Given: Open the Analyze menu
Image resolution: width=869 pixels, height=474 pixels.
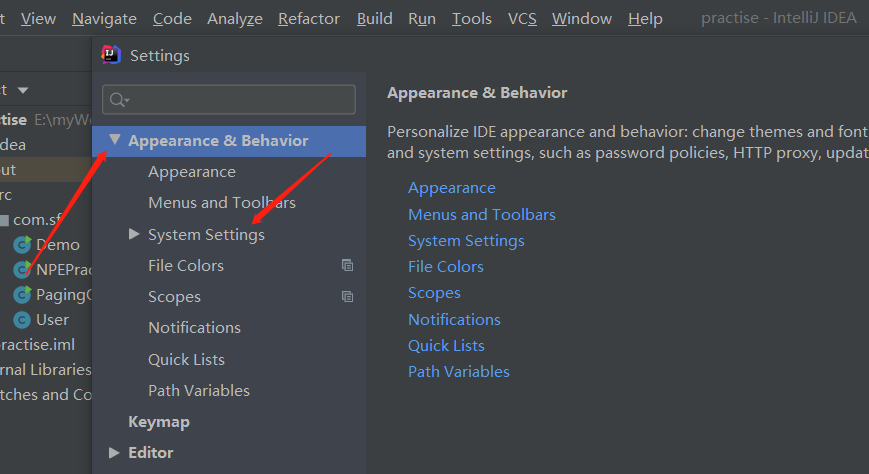Looking at the screenshot, I should pyautogui.click(x=234, y=19).
